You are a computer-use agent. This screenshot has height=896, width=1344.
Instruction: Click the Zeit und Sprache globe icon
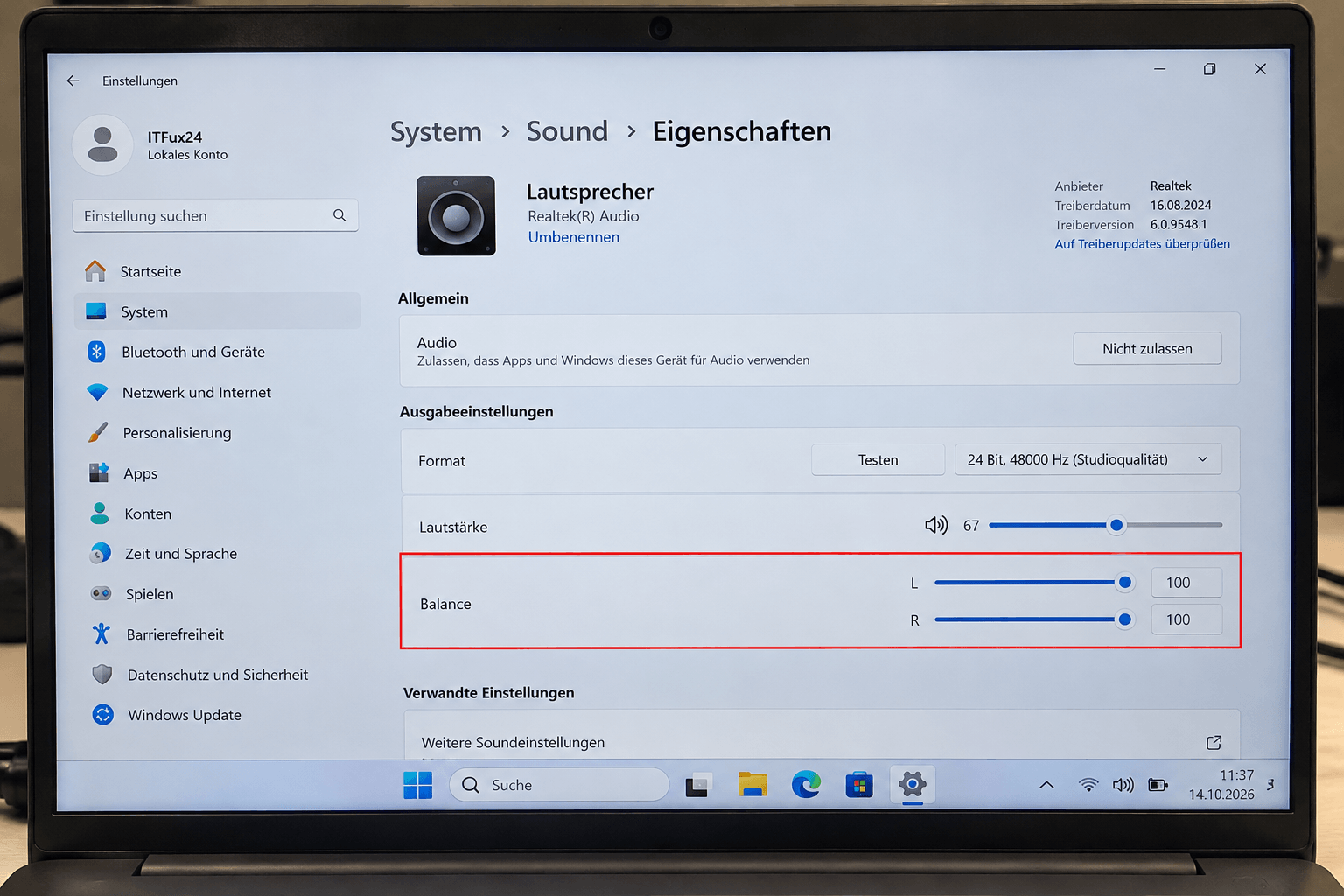pos(101,553)
